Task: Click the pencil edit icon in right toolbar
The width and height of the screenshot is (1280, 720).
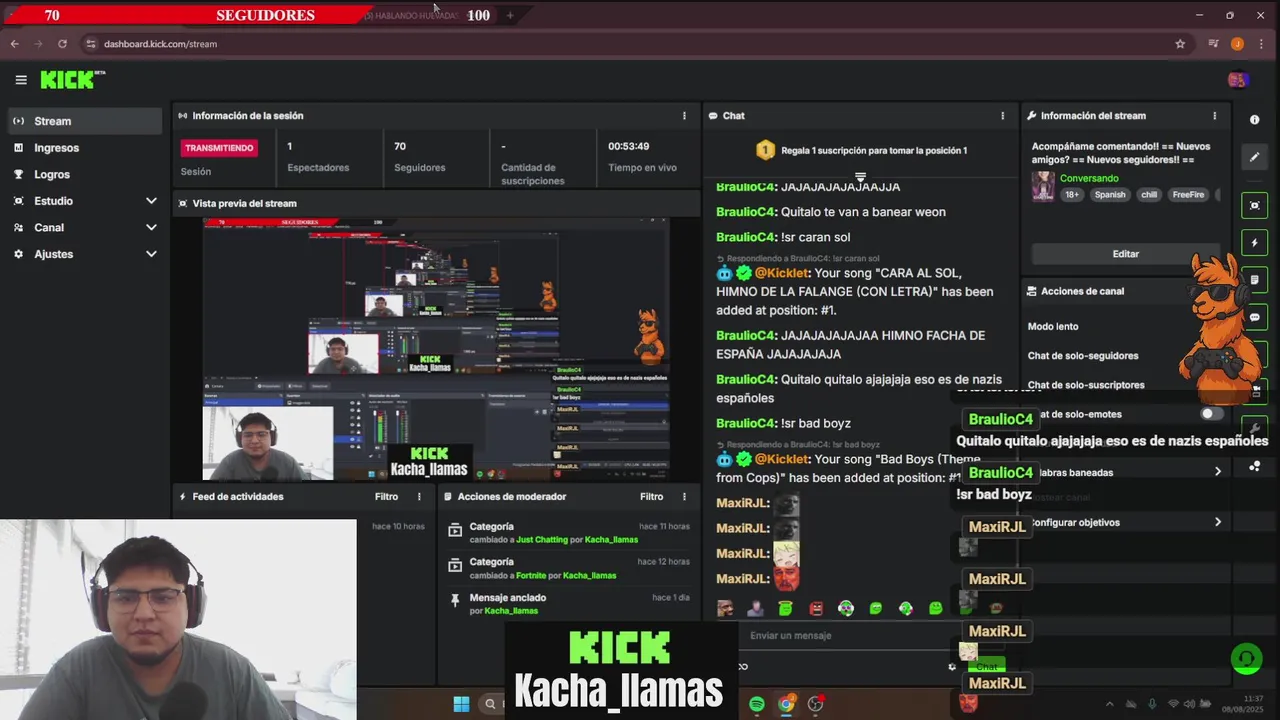Action: 1254,157
